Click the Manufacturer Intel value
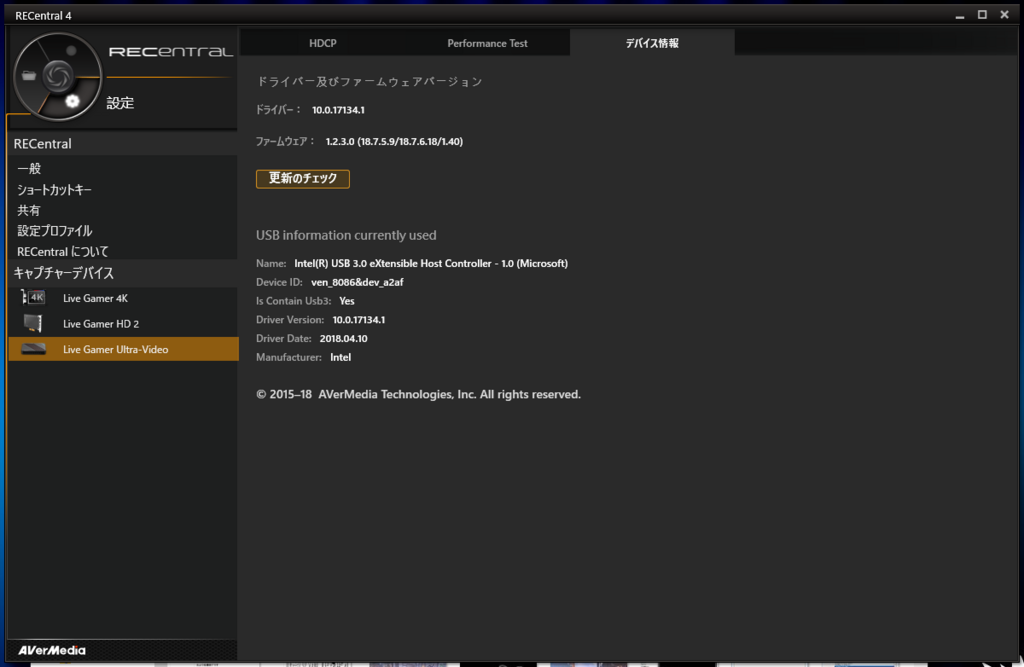Image resolution: width=1024 pixels, height=667 pixels. (x=340, y=357)
